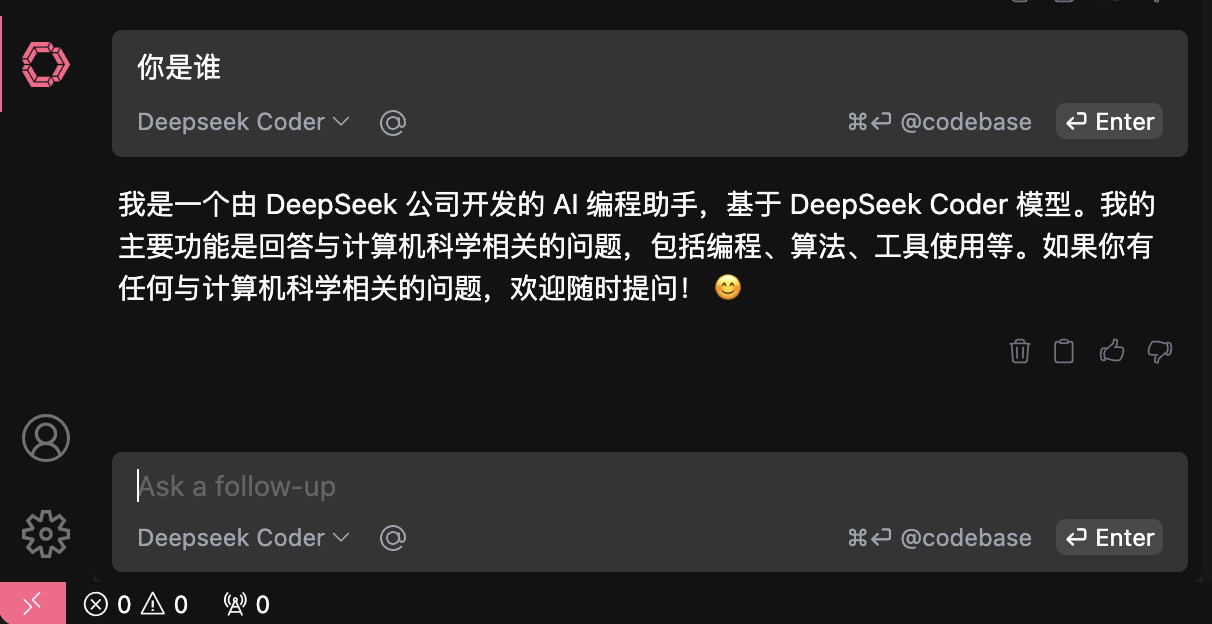Delete the response with the trash icon

tap(1019, 351)
